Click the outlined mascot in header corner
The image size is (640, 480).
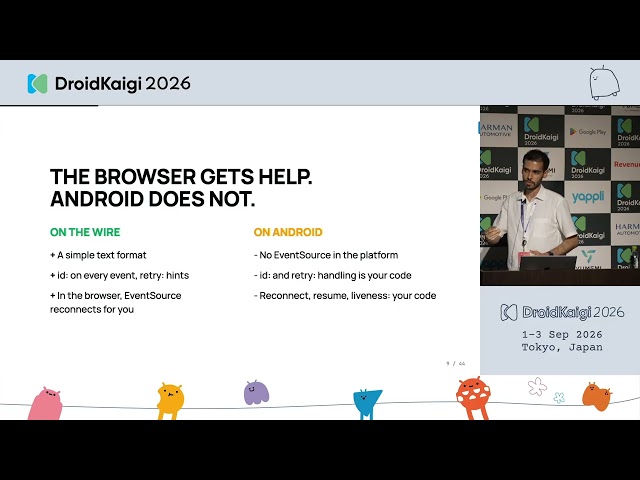click(x=604, y=83)
